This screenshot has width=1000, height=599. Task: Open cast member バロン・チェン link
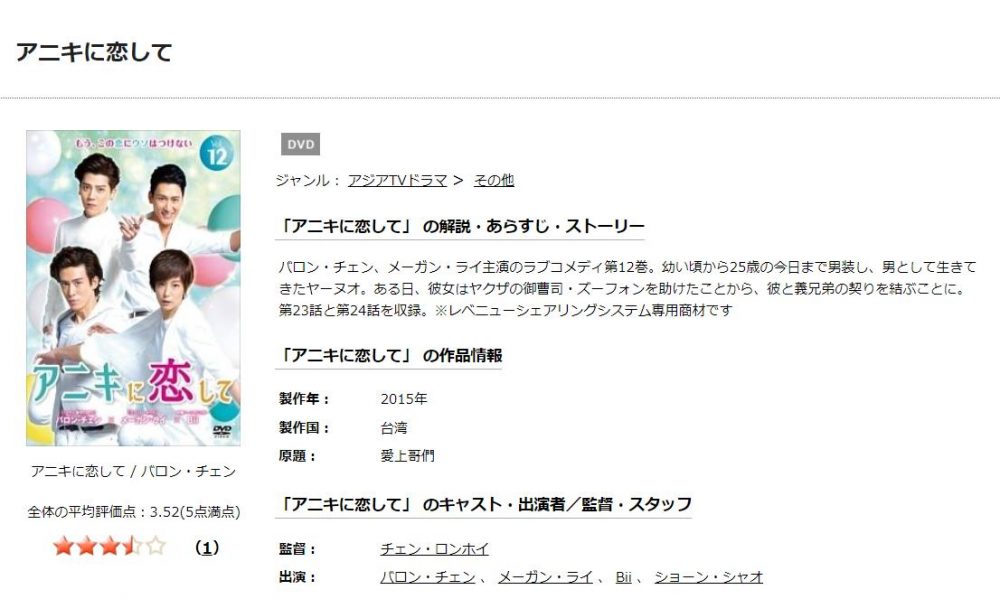click(x=428, y=577)
